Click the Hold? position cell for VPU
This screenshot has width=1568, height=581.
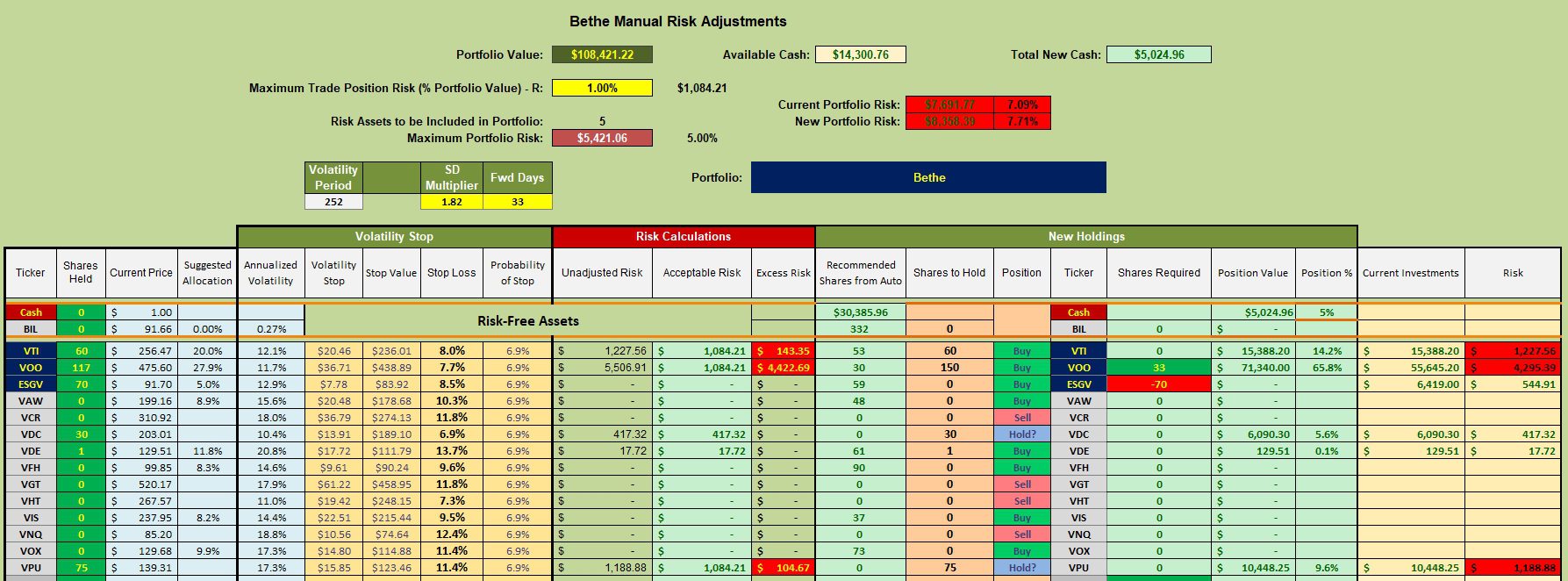1022,568
